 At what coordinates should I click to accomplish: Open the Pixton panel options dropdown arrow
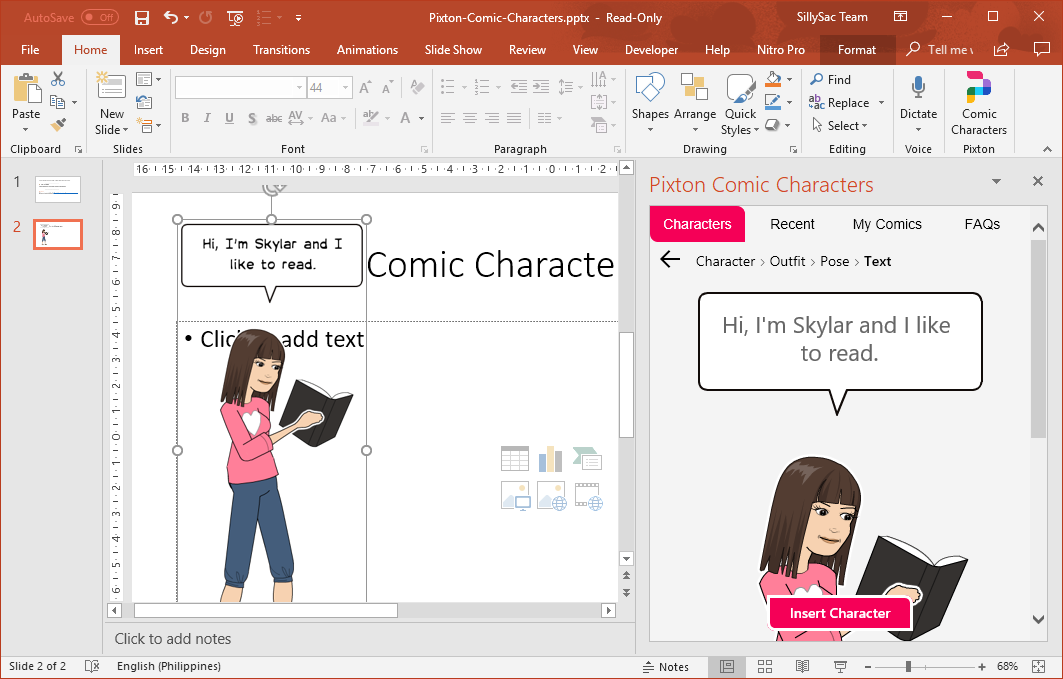(x=995, y=182)
